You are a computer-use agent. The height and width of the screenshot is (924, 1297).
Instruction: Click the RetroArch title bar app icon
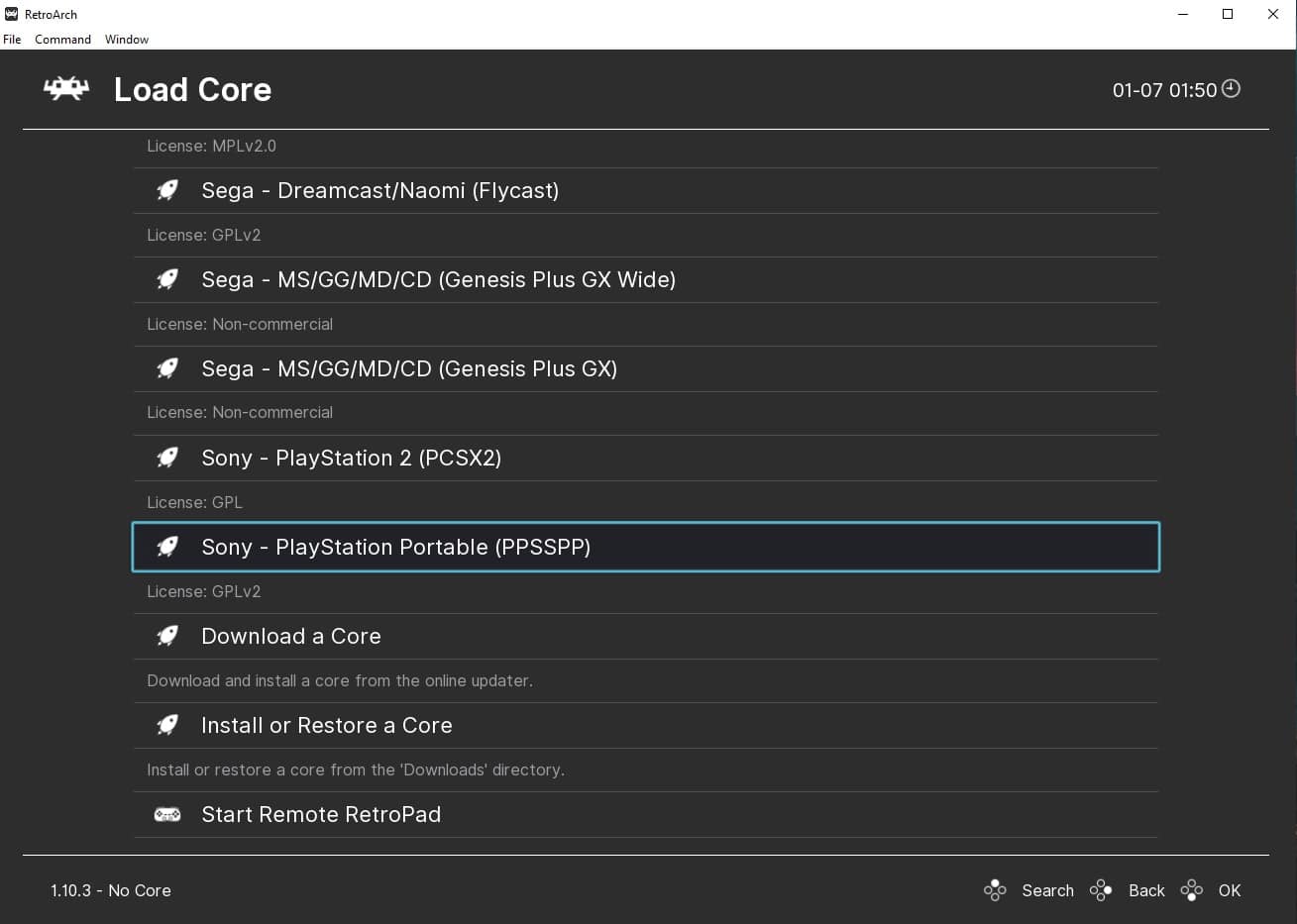(x=12, y=14)
